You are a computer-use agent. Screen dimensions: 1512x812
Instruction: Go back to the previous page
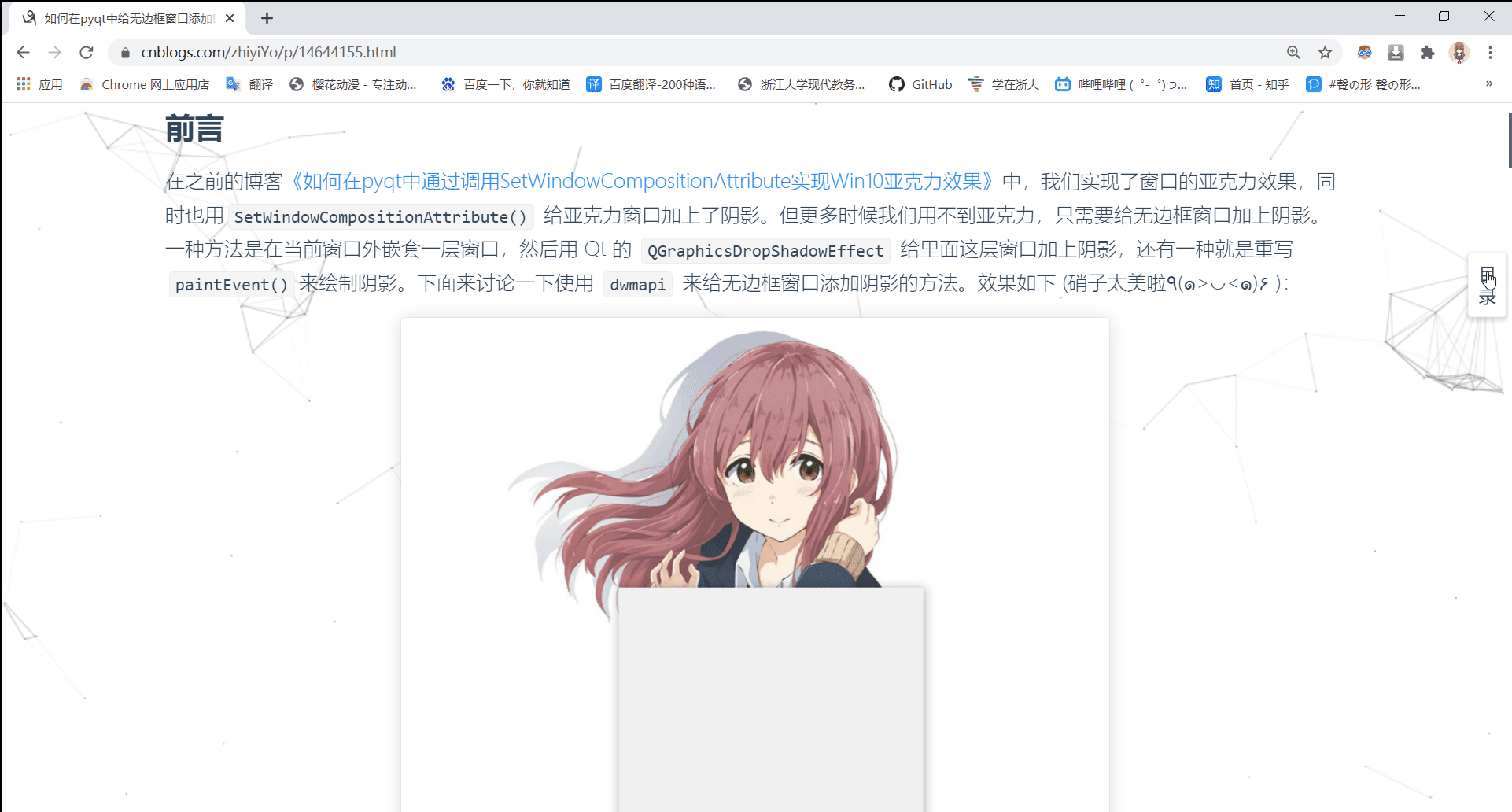tap(23, 52)
